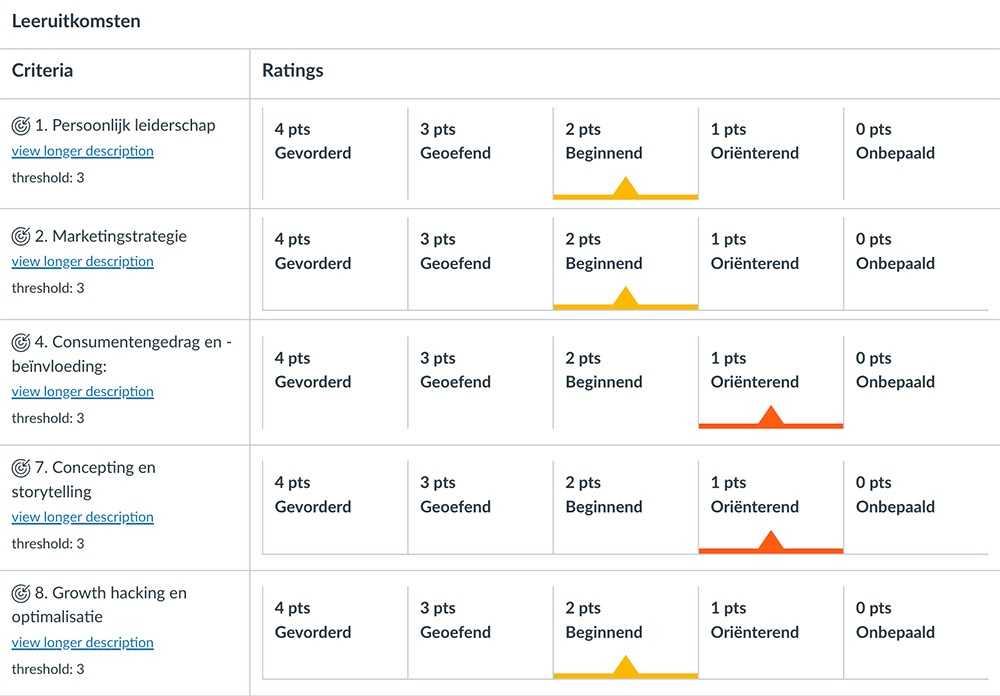Click the outcome icon beside Persoonlijk leiderschap

tap(21, 126)
